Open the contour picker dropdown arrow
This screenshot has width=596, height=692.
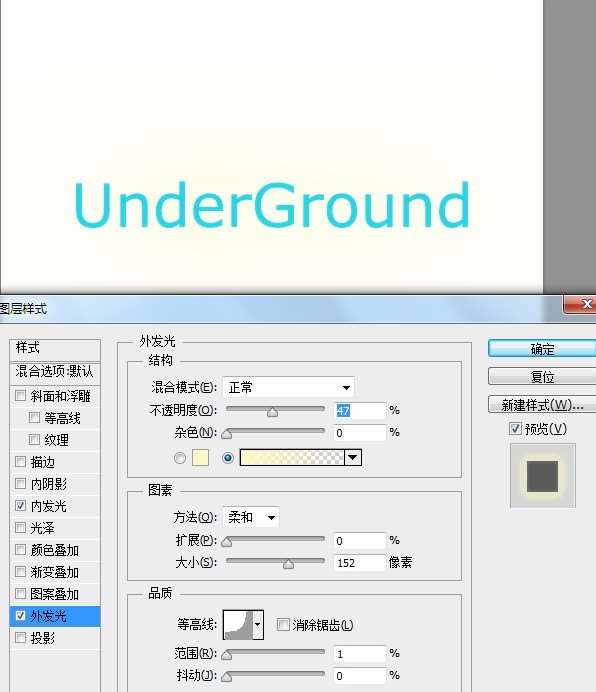point(258,624)
